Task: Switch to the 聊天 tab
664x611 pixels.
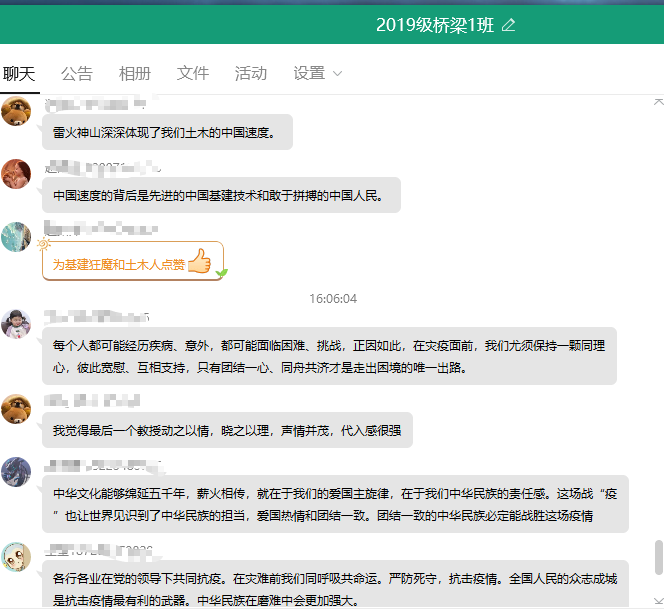Action: 19,73
